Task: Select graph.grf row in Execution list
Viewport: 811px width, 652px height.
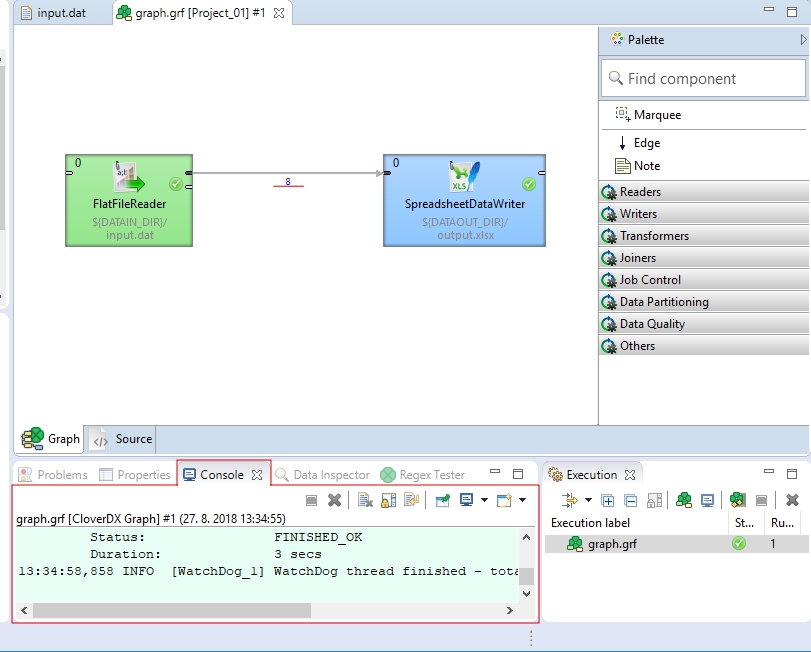Action: (677, 543)
